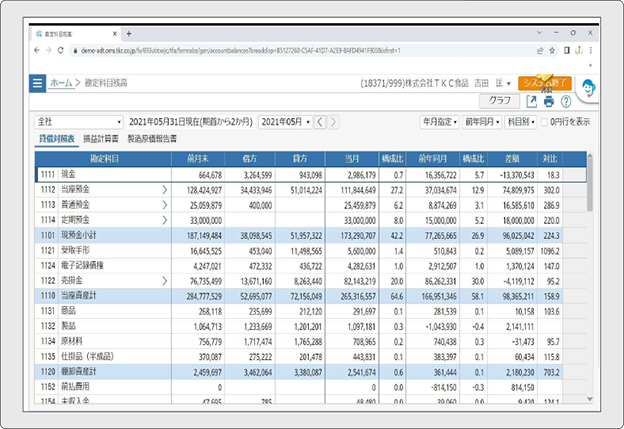Select the 1152 前払費用 row

click(x=310, y=387)
